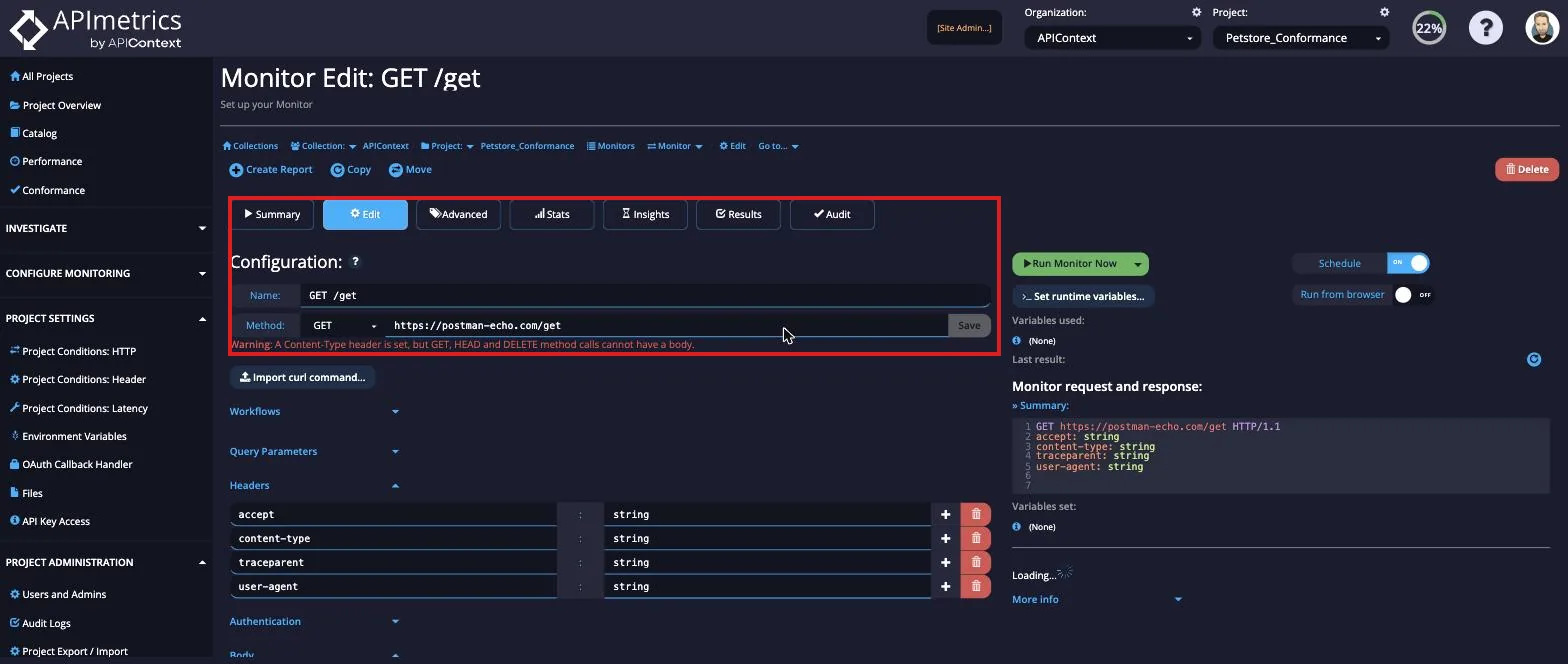This screenshot has height=664, width=1568.
Task: Add a header after the user-agent row
Action: coord(945,586)
